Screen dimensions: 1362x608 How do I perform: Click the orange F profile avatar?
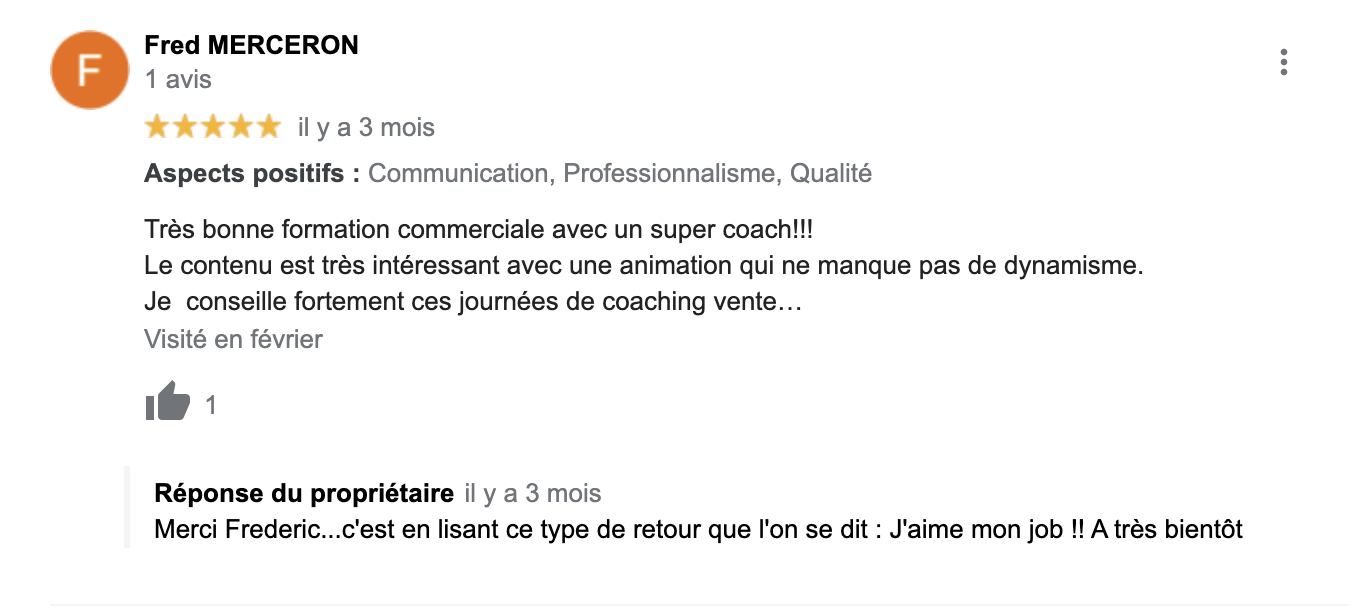pos(90,70)
